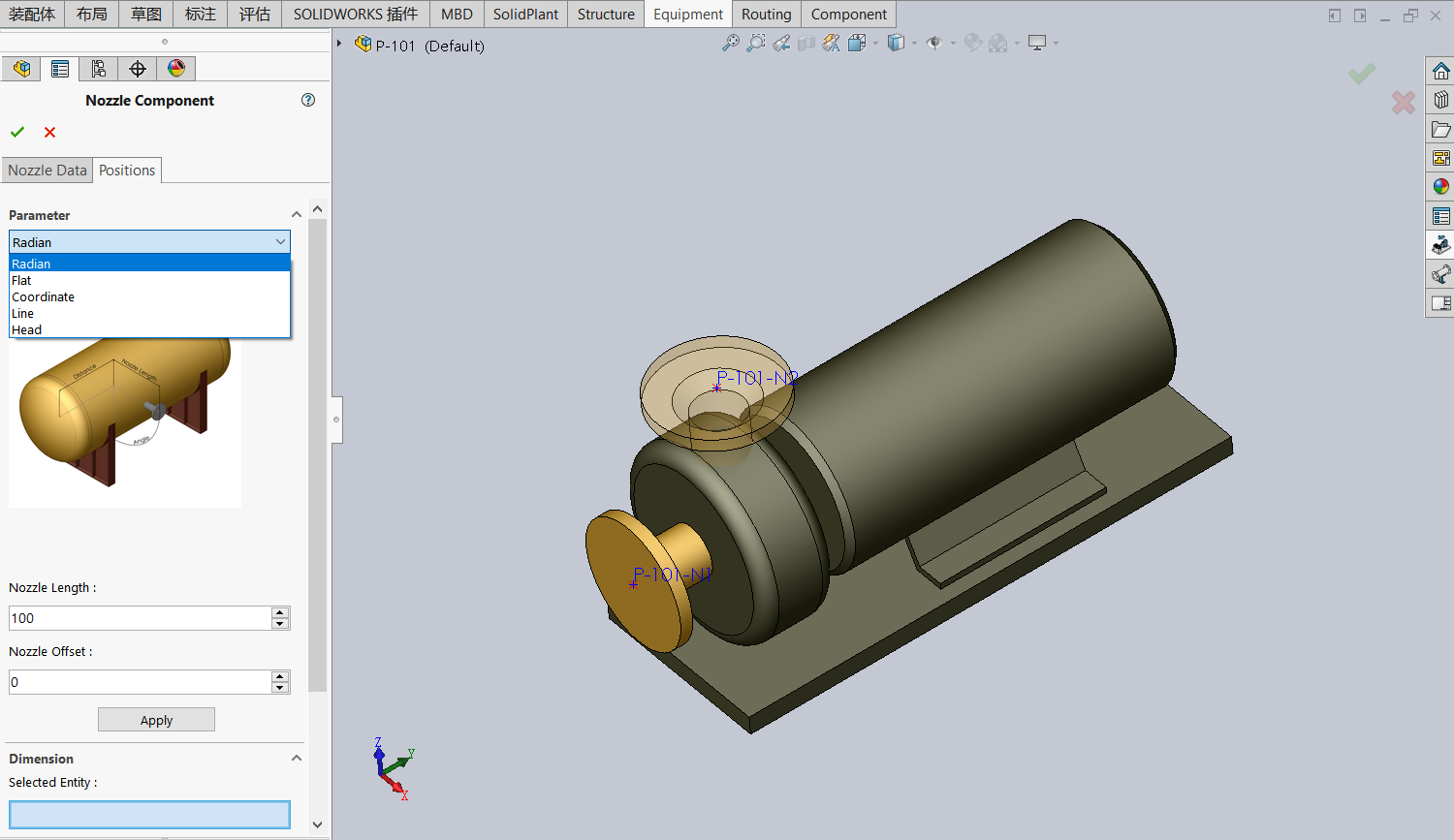This screenshot has height=840, width=1454.
Task: Decrease the Nozzle Offset value
Action: pos(280,688)
